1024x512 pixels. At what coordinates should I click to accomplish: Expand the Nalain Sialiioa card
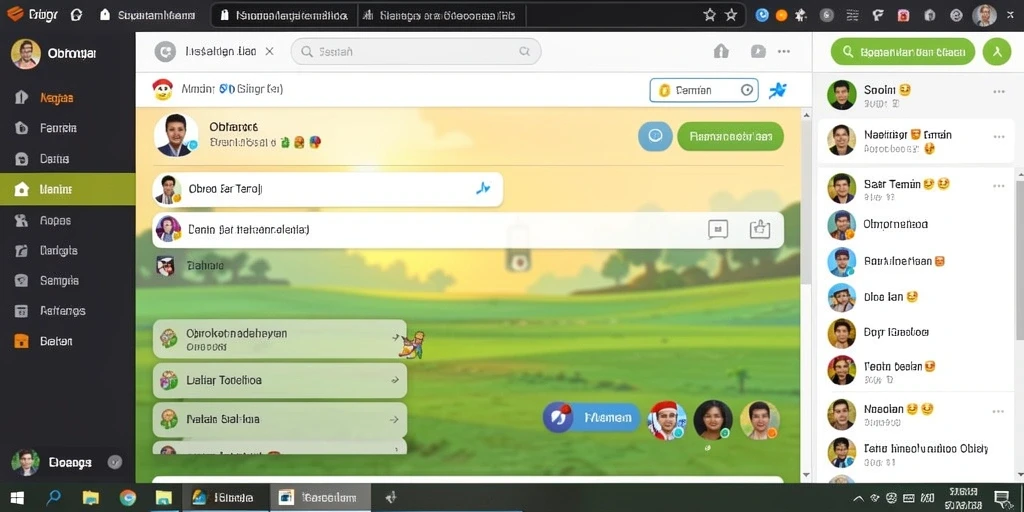tap(280, 419)
